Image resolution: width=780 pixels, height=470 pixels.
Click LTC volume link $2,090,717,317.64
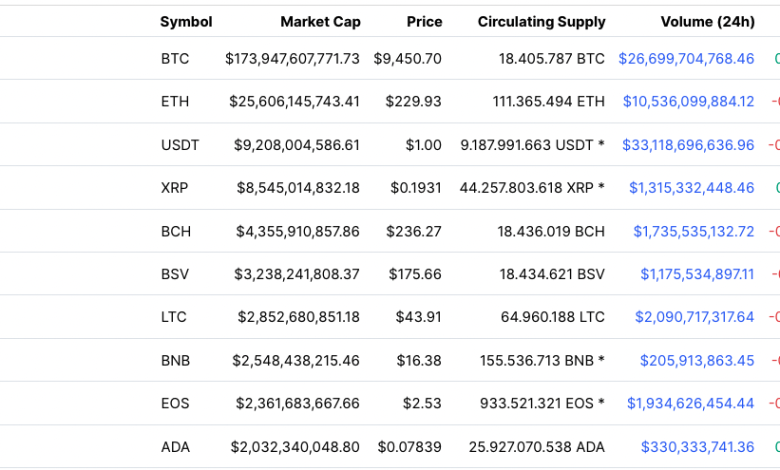(694, 317)
